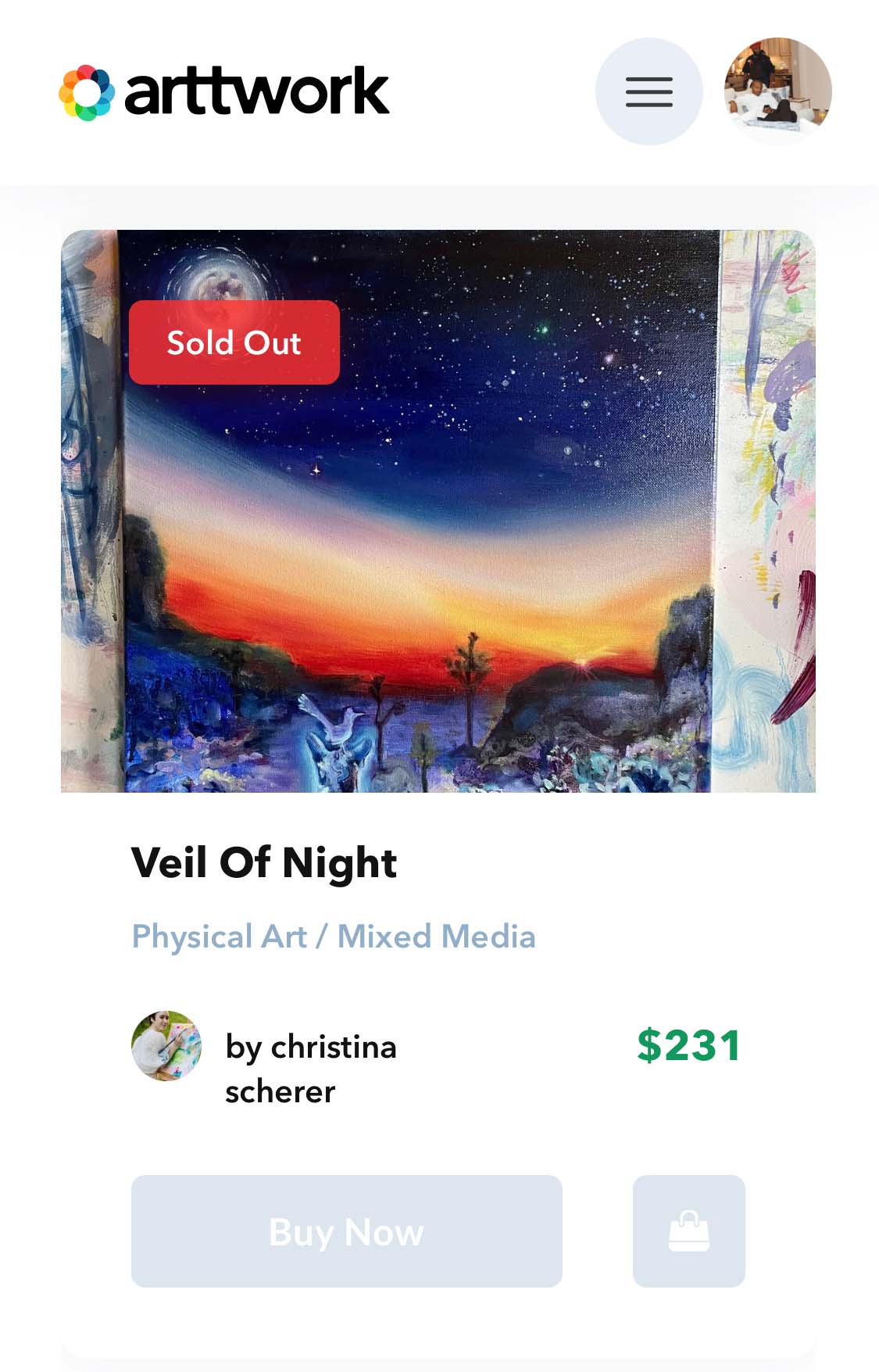Click the arttwork wordmark text
Screen dimensions: 879x1372
click(256, 91)
